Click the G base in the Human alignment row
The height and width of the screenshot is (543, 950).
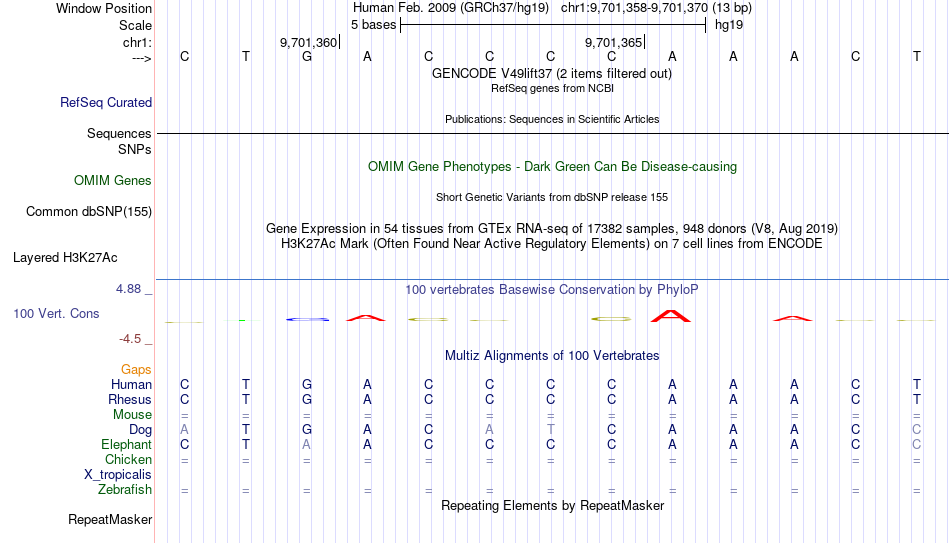point(307,384)
